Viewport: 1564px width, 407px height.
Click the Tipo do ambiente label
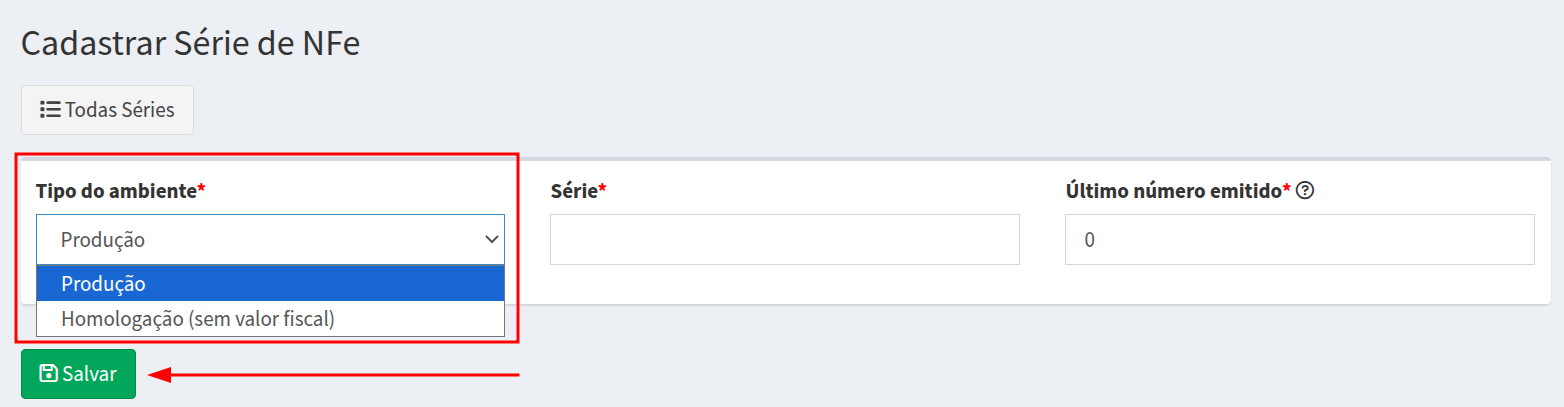pyautogui.click(x=116, y=190)
